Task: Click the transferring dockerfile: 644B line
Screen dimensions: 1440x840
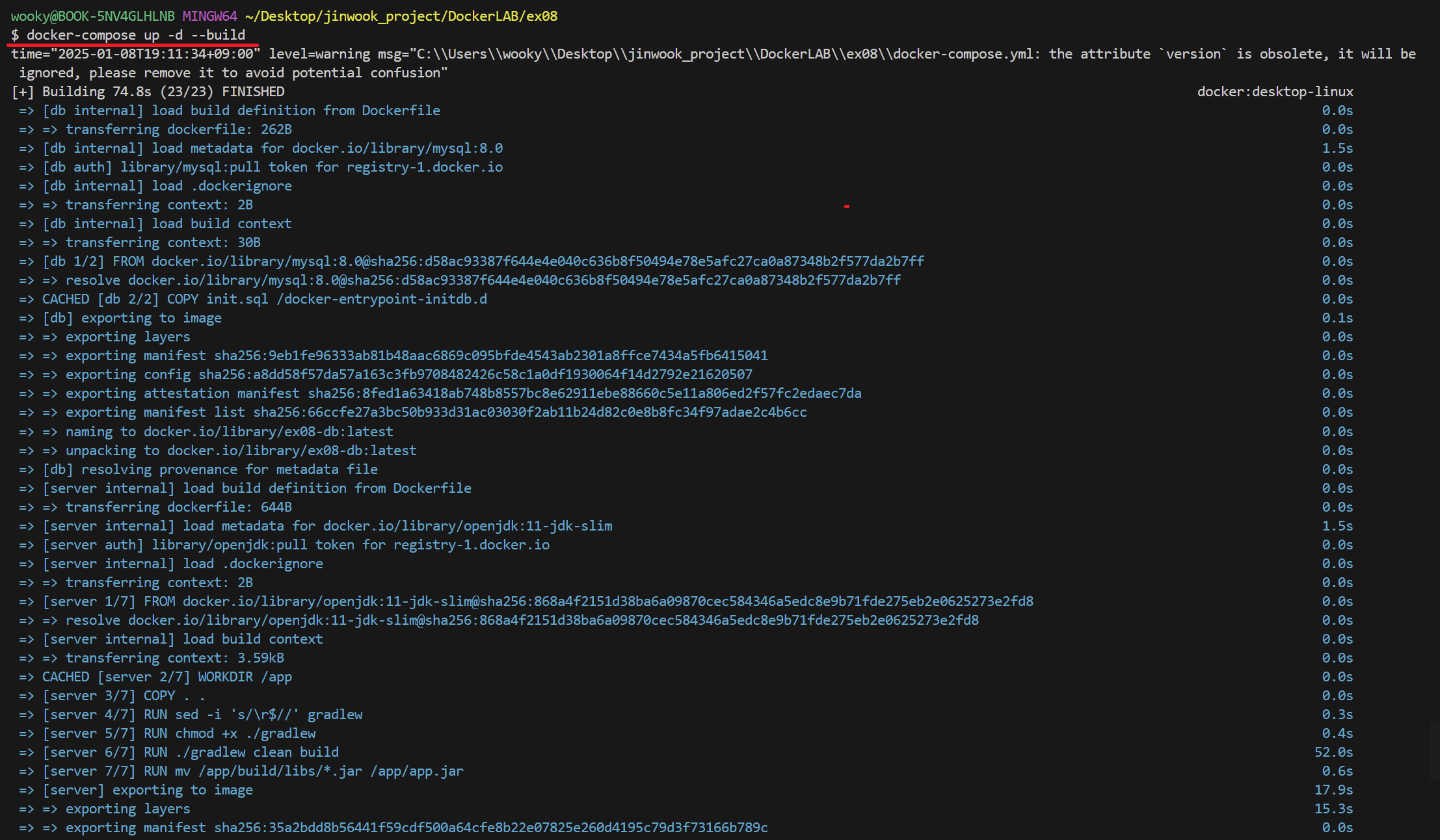Action: [x=178, y=507]
